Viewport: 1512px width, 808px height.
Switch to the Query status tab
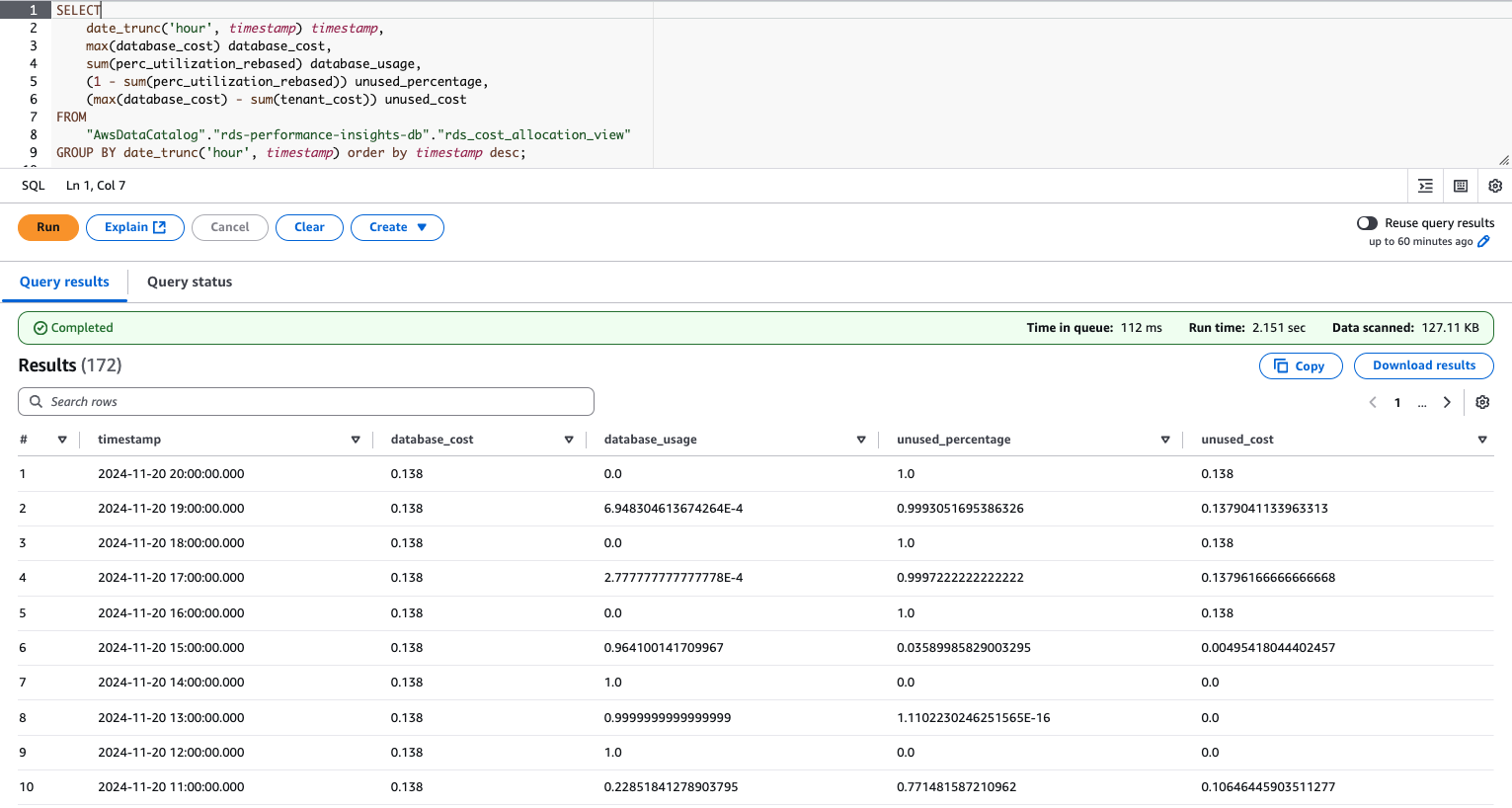[x=189, y=282]
